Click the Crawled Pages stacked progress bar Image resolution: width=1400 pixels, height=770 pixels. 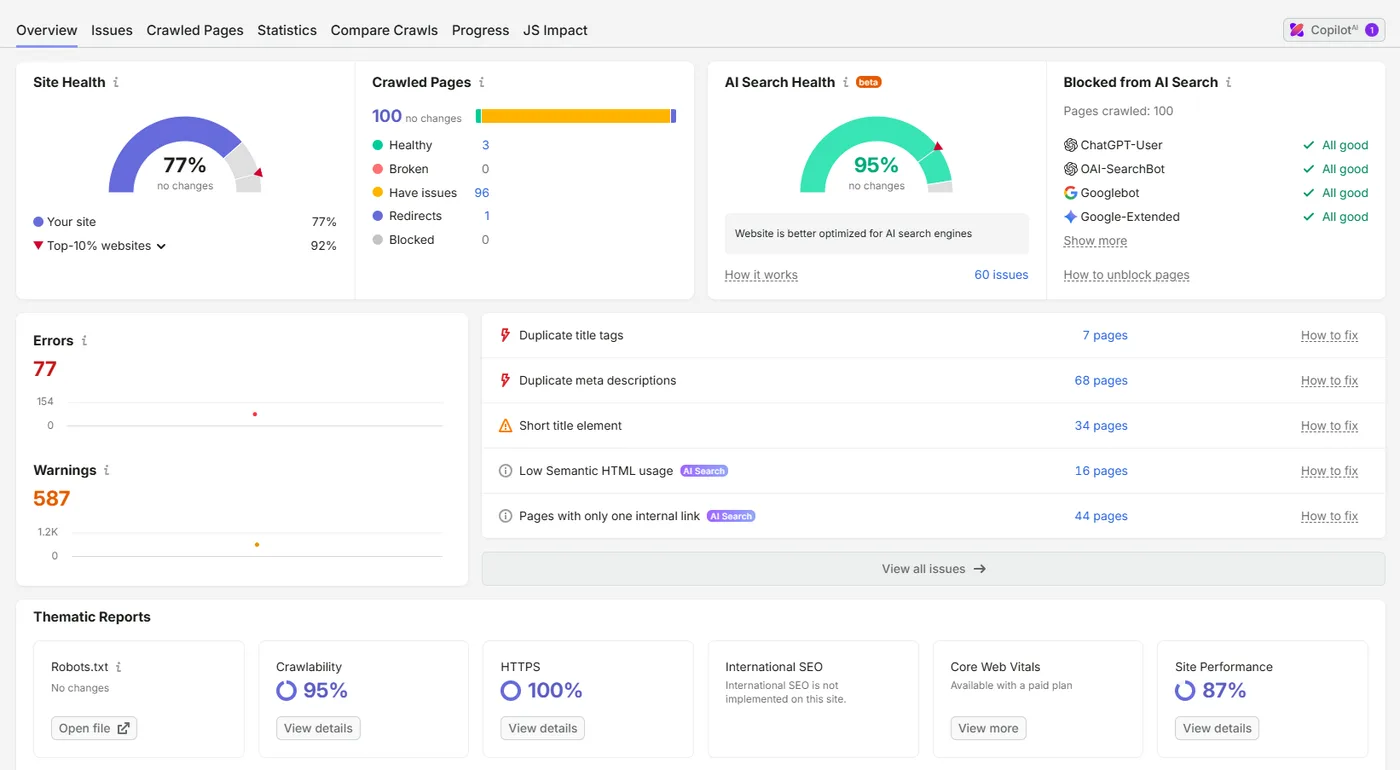(x=576, y=116)
